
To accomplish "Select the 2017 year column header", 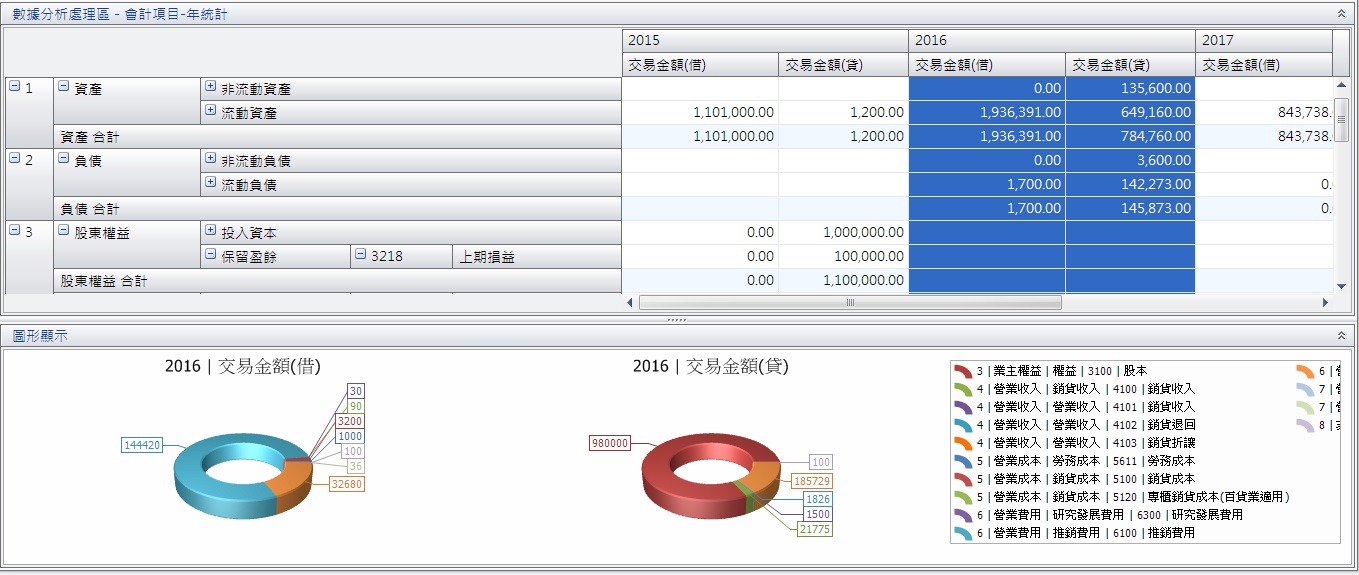I will point(1264,41).
